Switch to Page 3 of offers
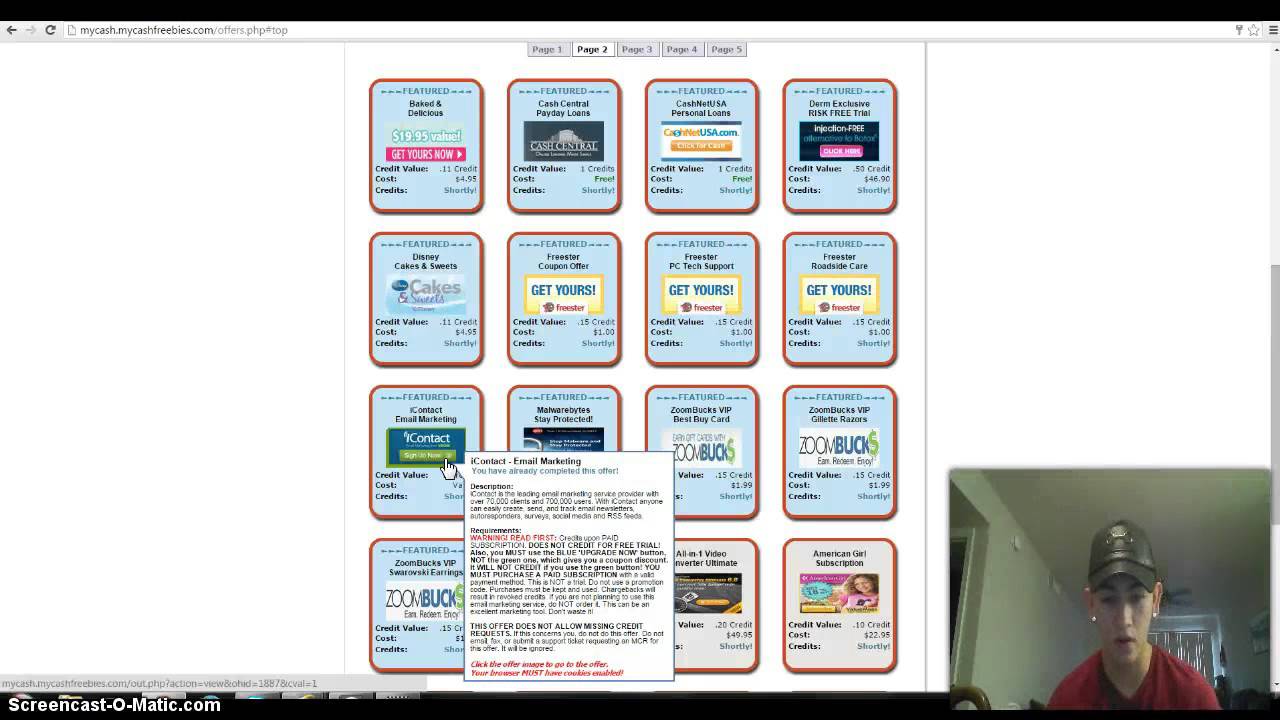The width and height of the screenshot is (1280, 720). point(637,49)
